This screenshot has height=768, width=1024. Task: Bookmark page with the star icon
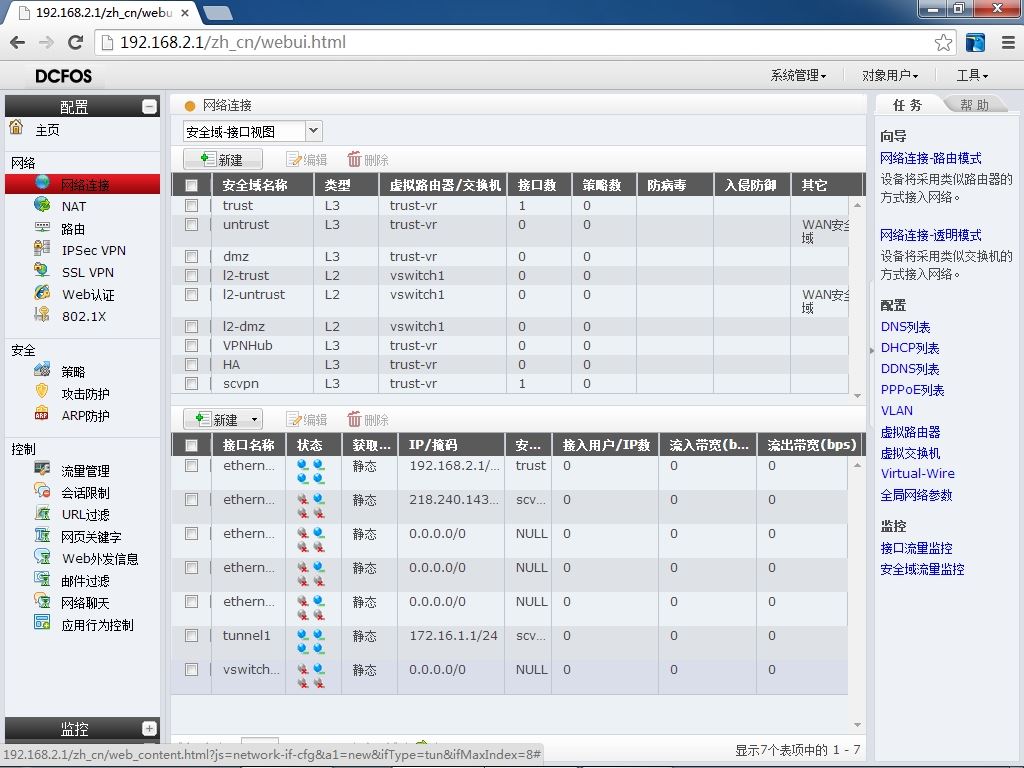click(x=943, y=42)
